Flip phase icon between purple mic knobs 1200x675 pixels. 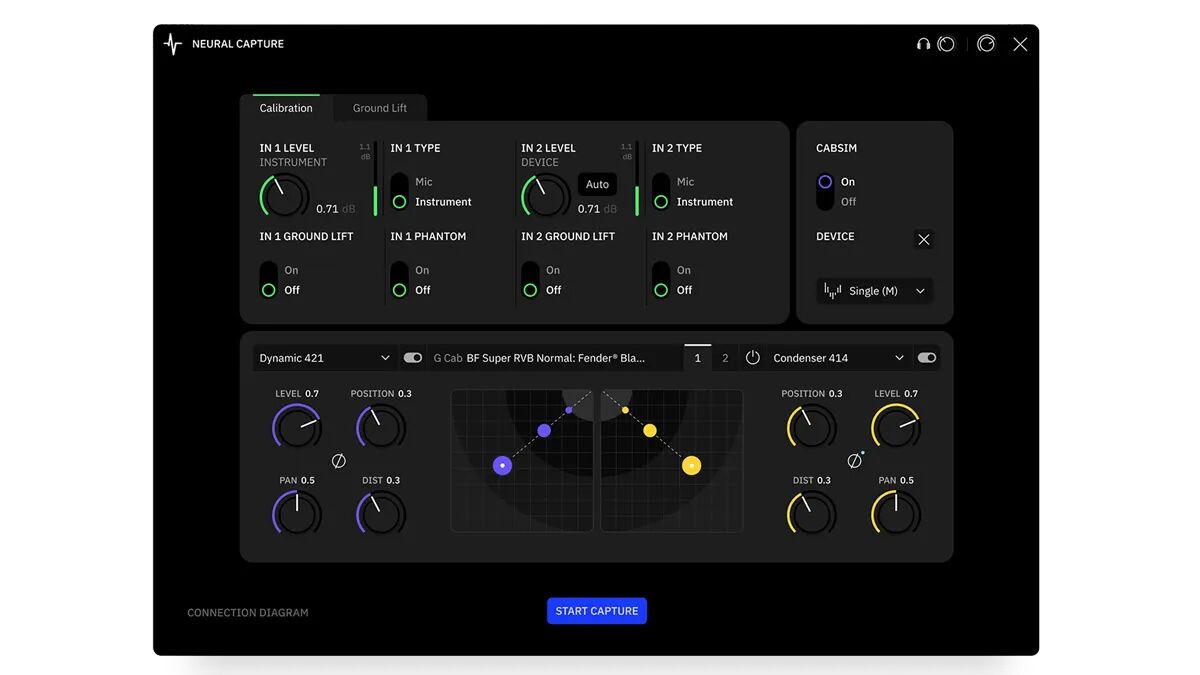click(x=339, y=461)
